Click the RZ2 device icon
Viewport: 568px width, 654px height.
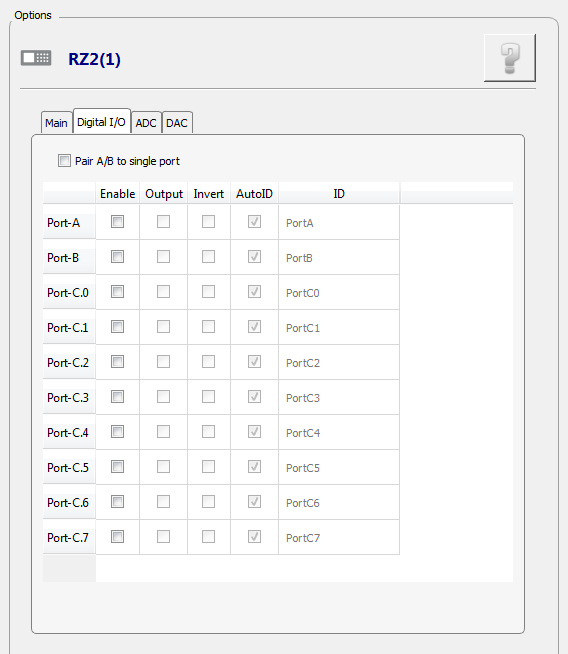[36, 58]
